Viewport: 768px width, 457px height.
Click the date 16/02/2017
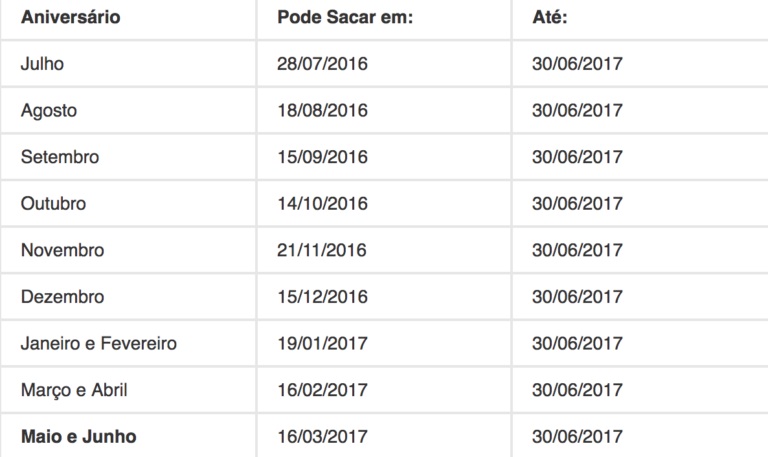(322, 389)
